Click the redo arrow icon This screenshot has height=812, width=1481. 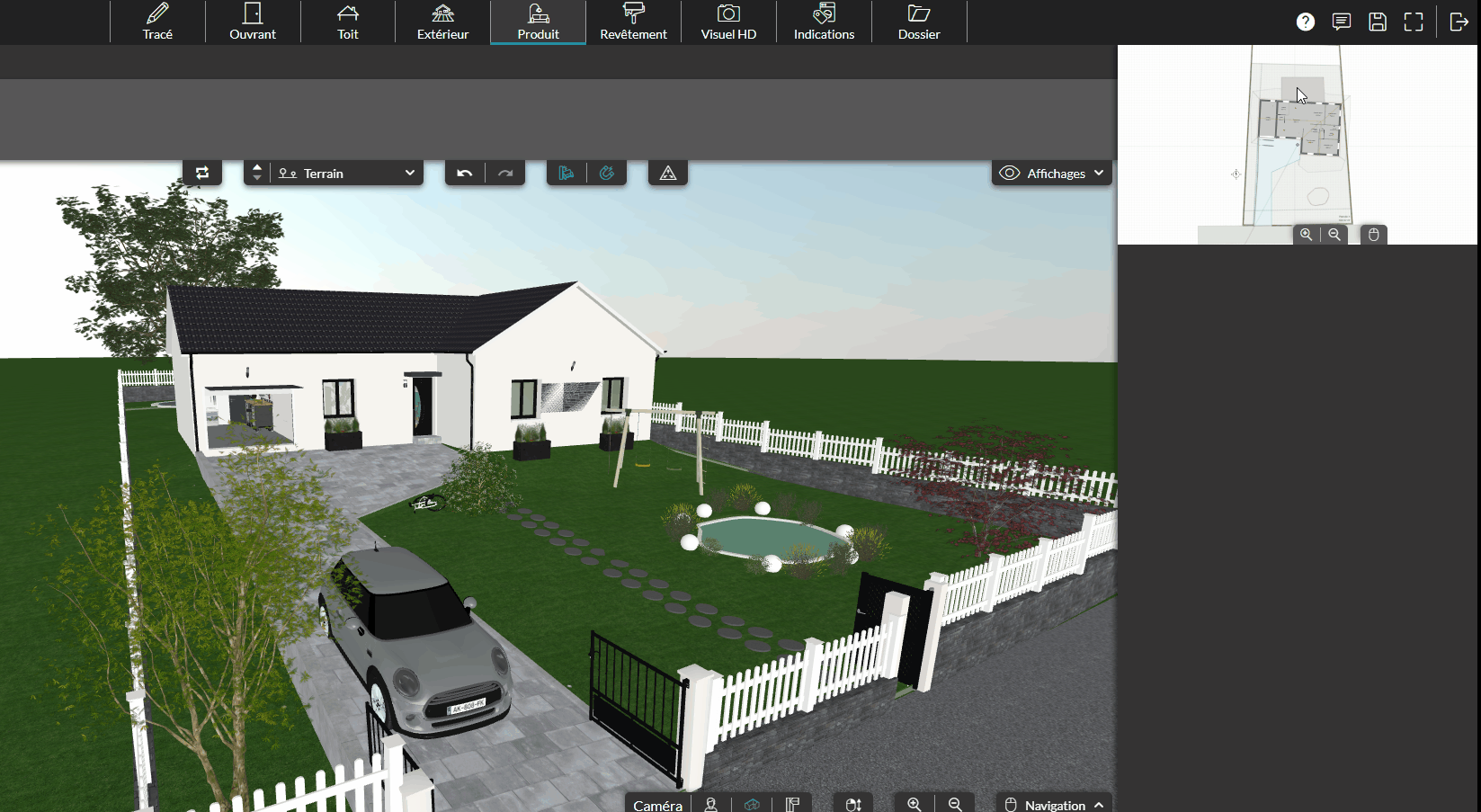coord(505,174)
